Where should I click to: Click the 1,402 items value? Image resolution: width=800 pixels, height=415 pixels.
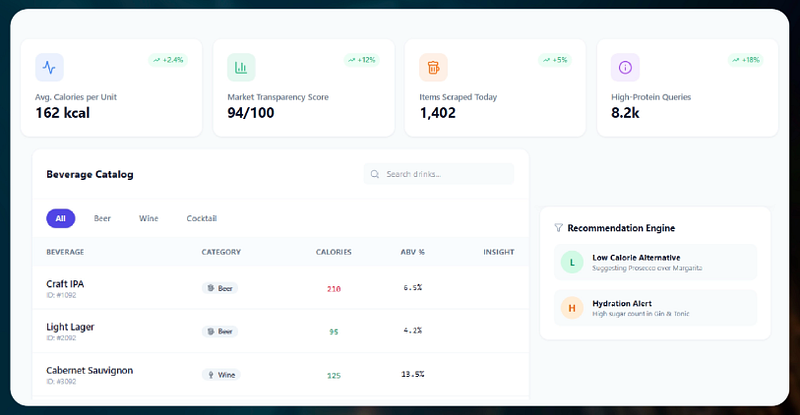point(438,113)
